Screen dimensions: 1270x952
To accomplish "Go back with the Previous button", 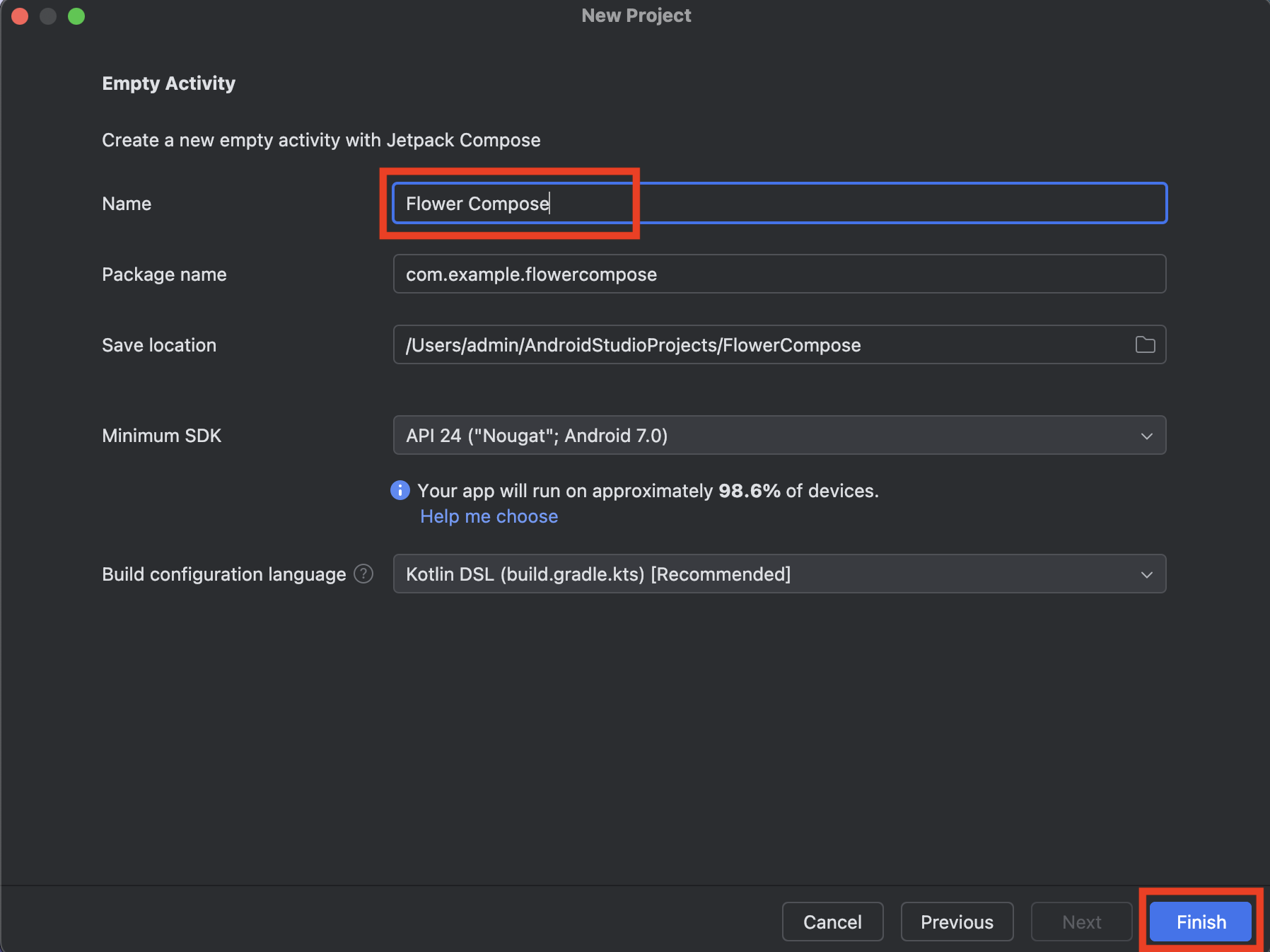I will (x=957, y=922).
